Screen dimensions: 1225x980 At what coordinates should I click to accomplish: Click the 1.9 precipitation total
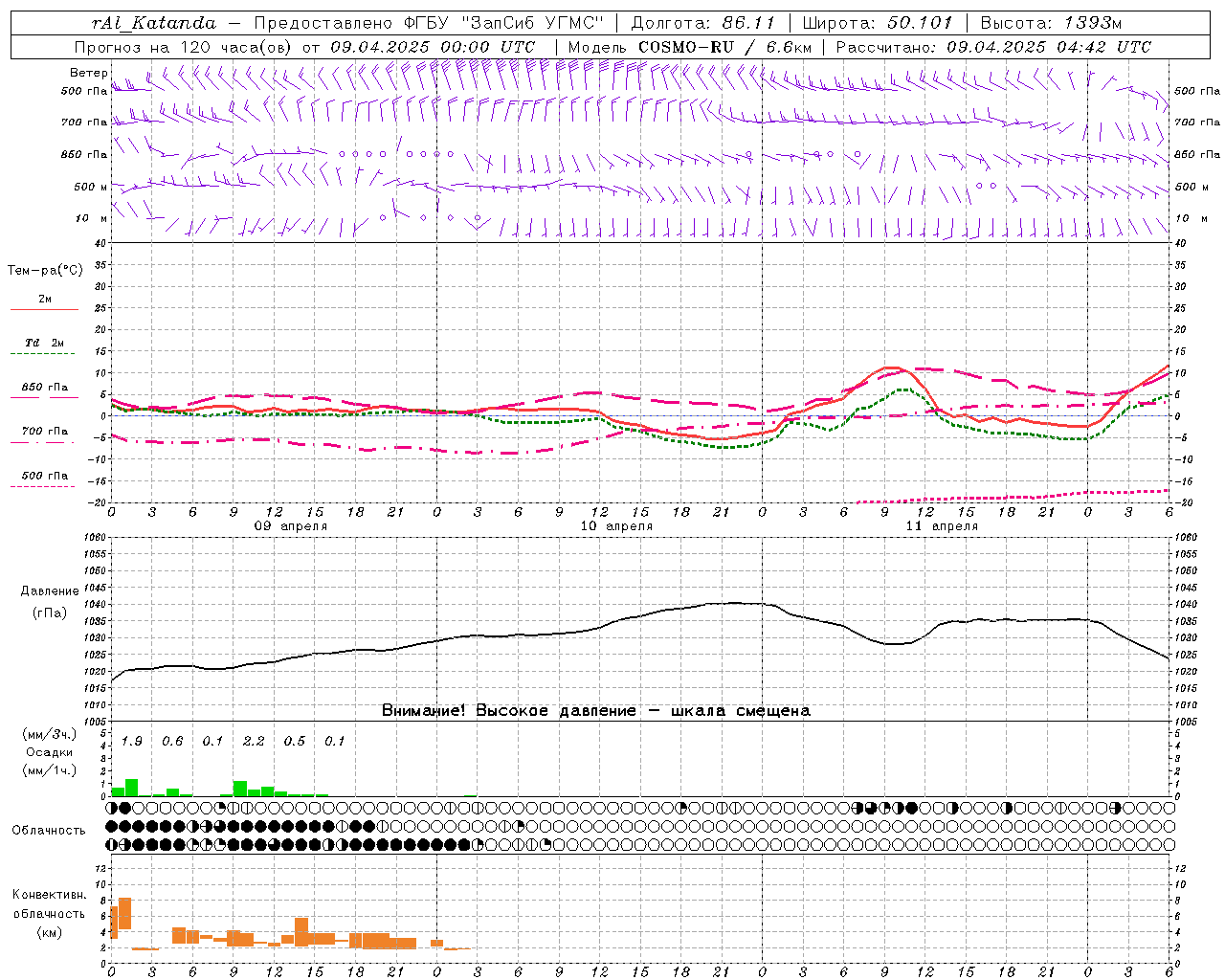[131, 741]
